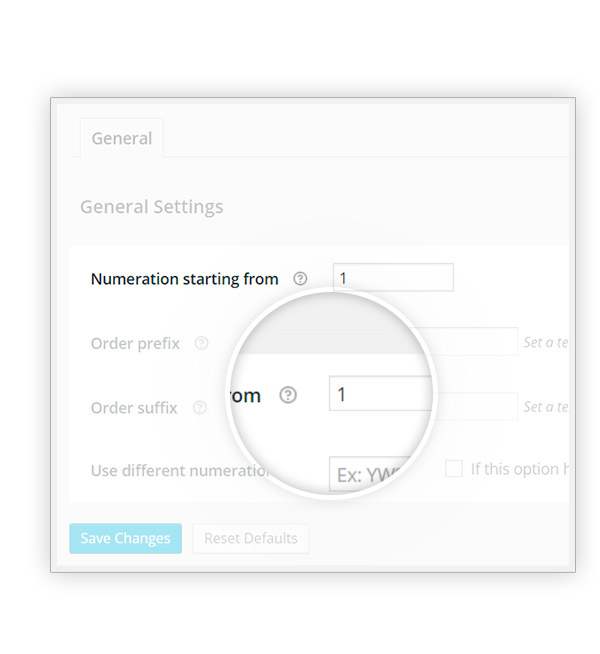The image size is (600, 654).
Task: Switch to the General tab
Action: point(122,139)
